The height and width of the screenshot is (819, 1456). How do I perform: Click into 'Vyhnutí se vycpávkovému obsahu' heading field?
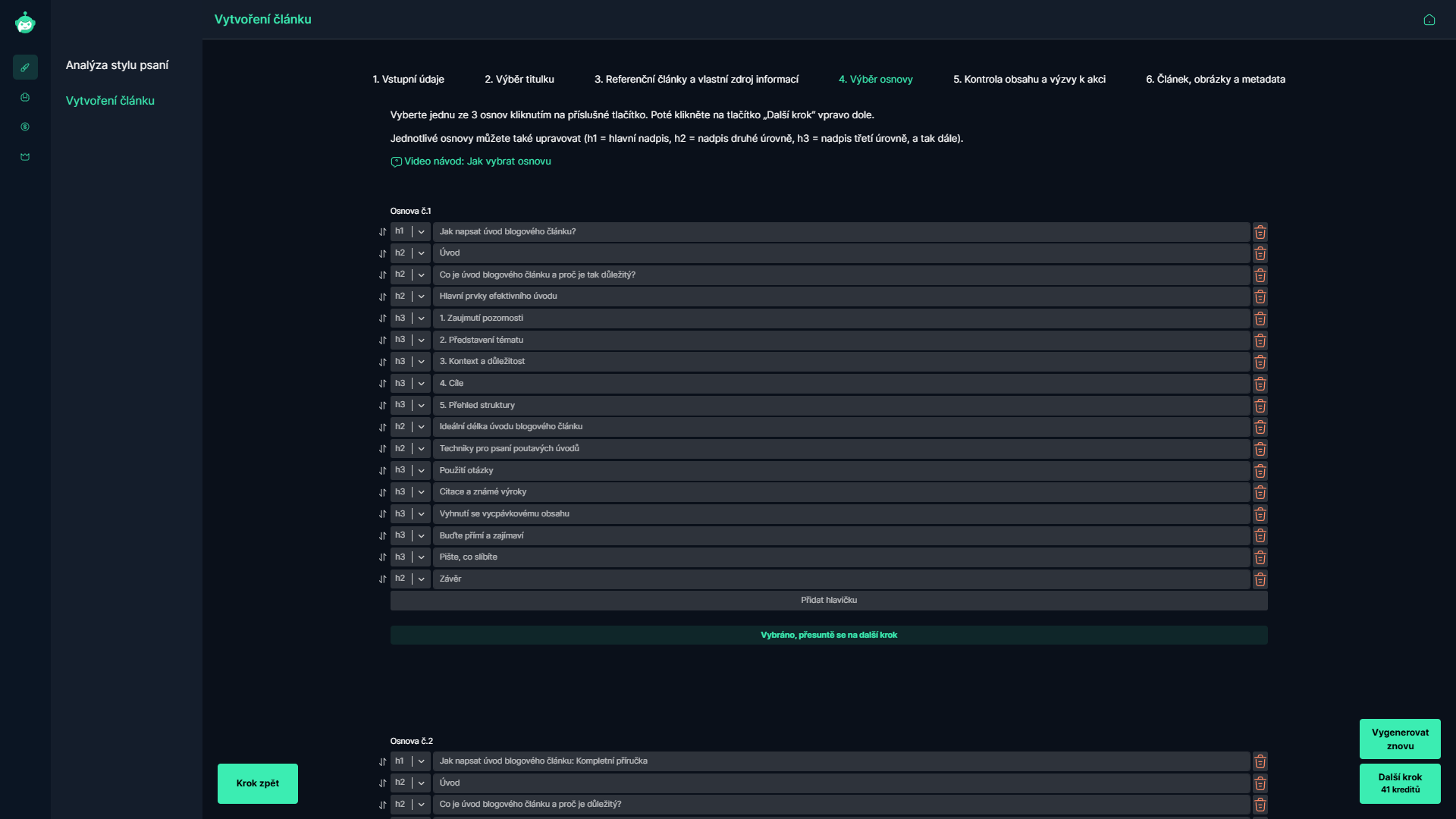(841, 514)
